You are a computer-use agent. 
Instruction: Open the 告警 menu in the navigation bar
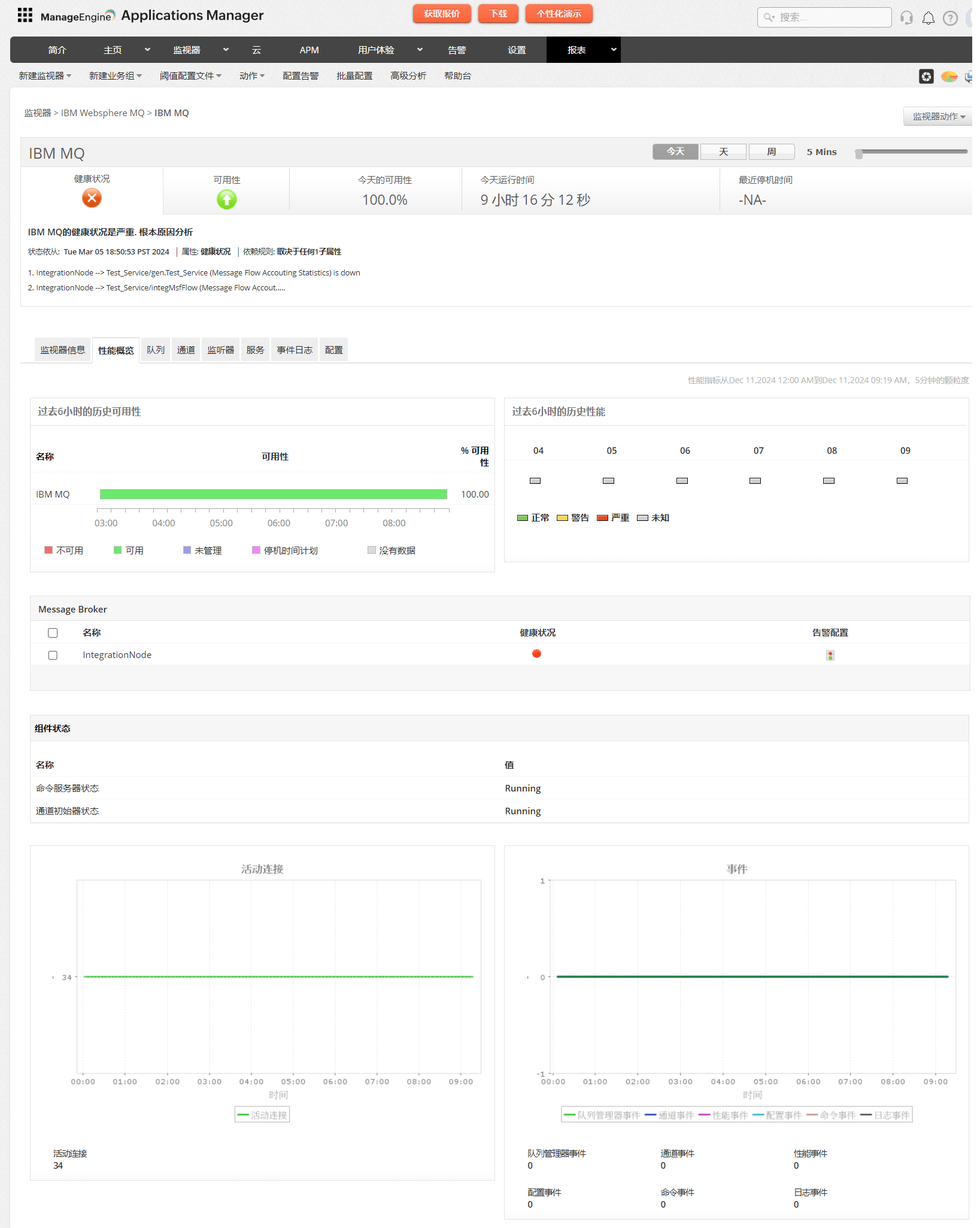click(456, 50)
